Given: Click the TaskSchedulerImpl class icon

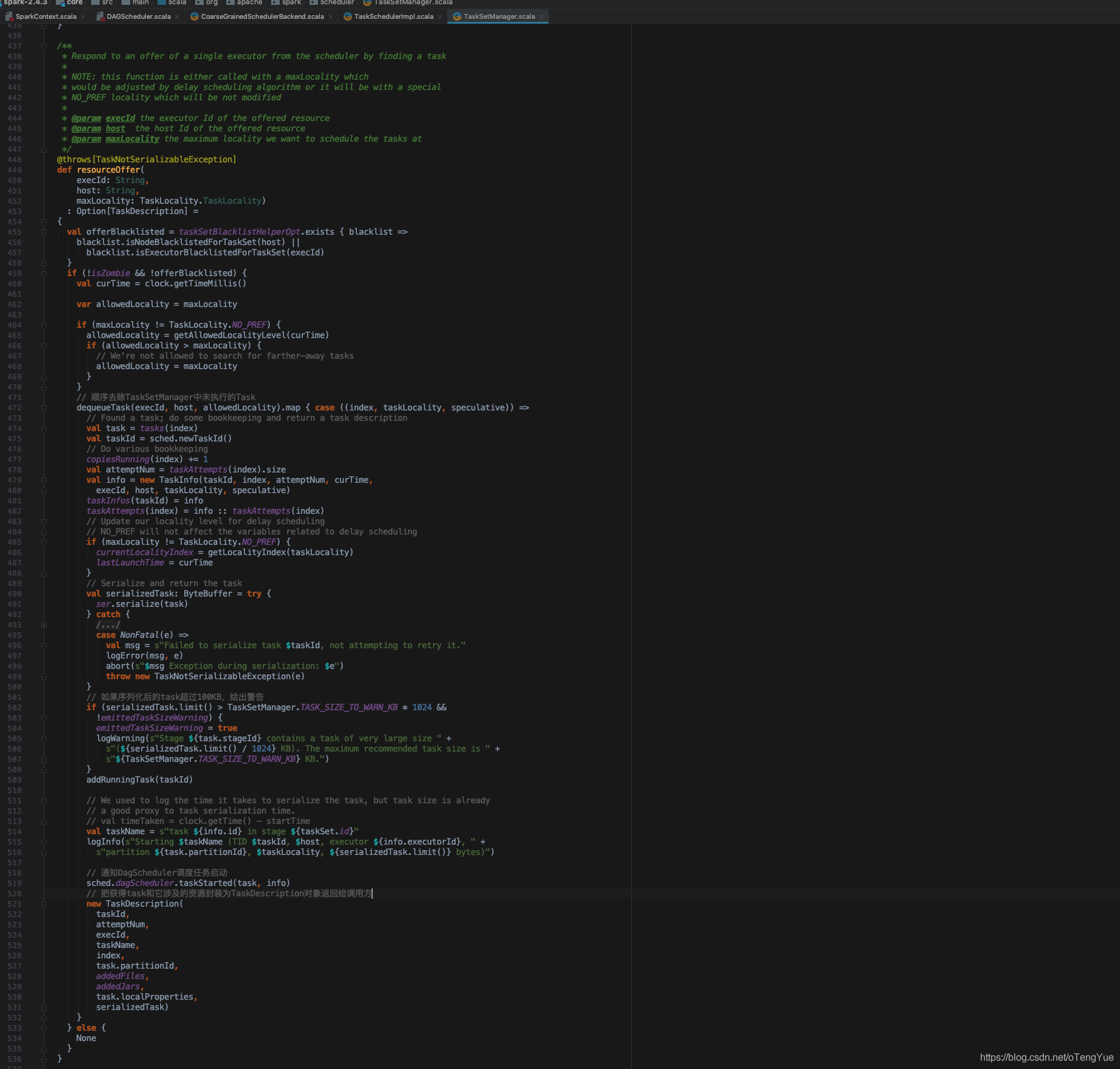Looking at the screenshot, I should click(348, 16).
